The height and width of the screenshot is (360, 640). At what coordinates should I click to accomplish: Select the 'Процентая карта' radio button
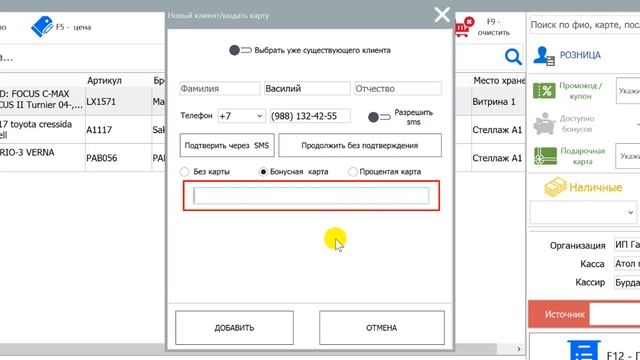point(353,172)
